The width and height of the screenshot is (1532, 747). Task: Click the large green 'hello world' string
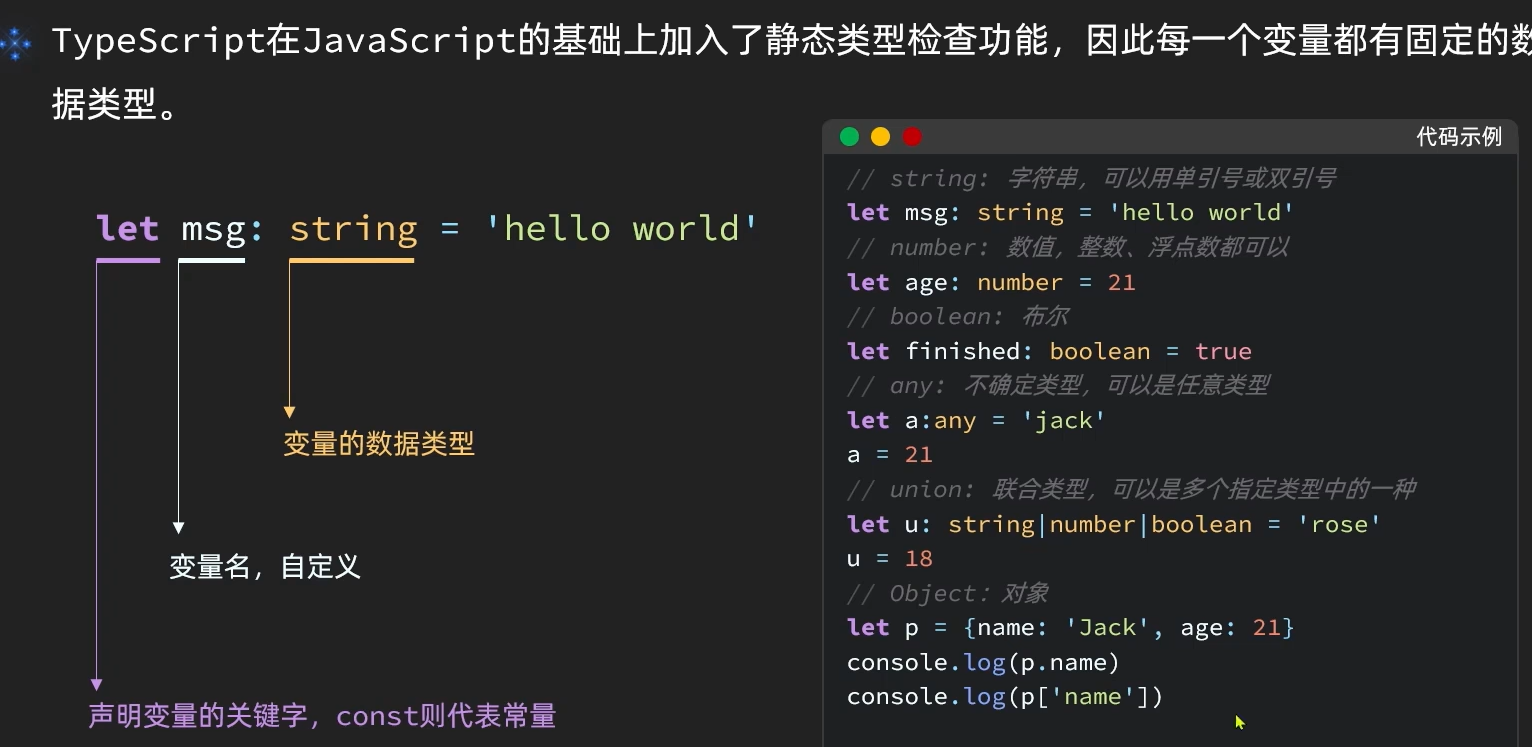coord(621,228)
